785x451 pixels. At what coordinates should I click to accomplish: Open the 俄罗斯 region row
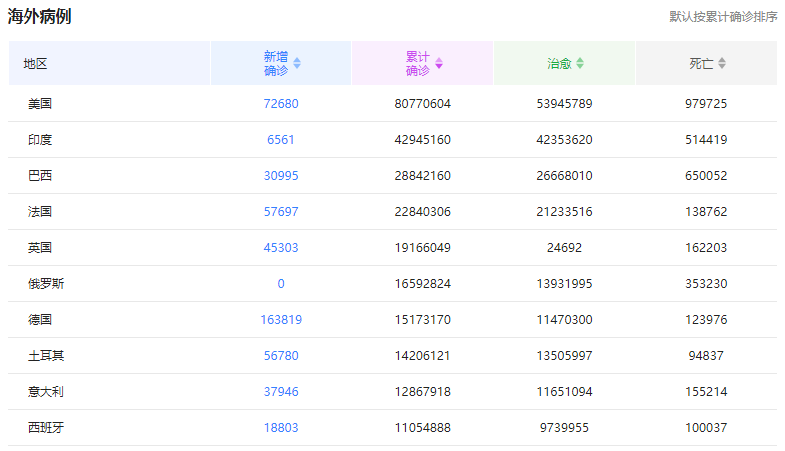pyautogui.click(x=392, y=284)
